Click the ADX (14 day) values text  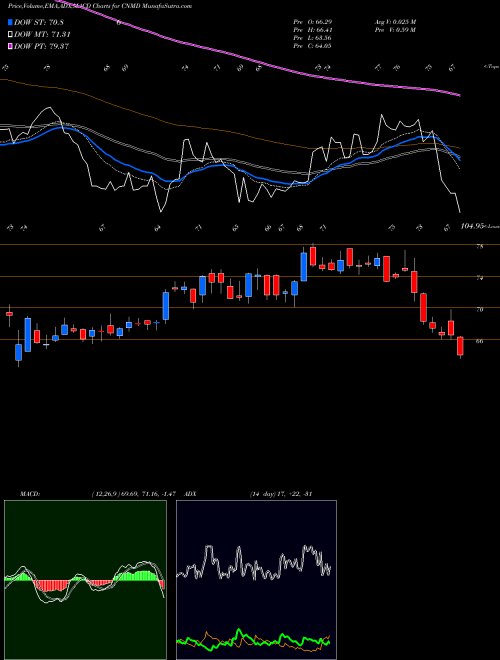281,494
